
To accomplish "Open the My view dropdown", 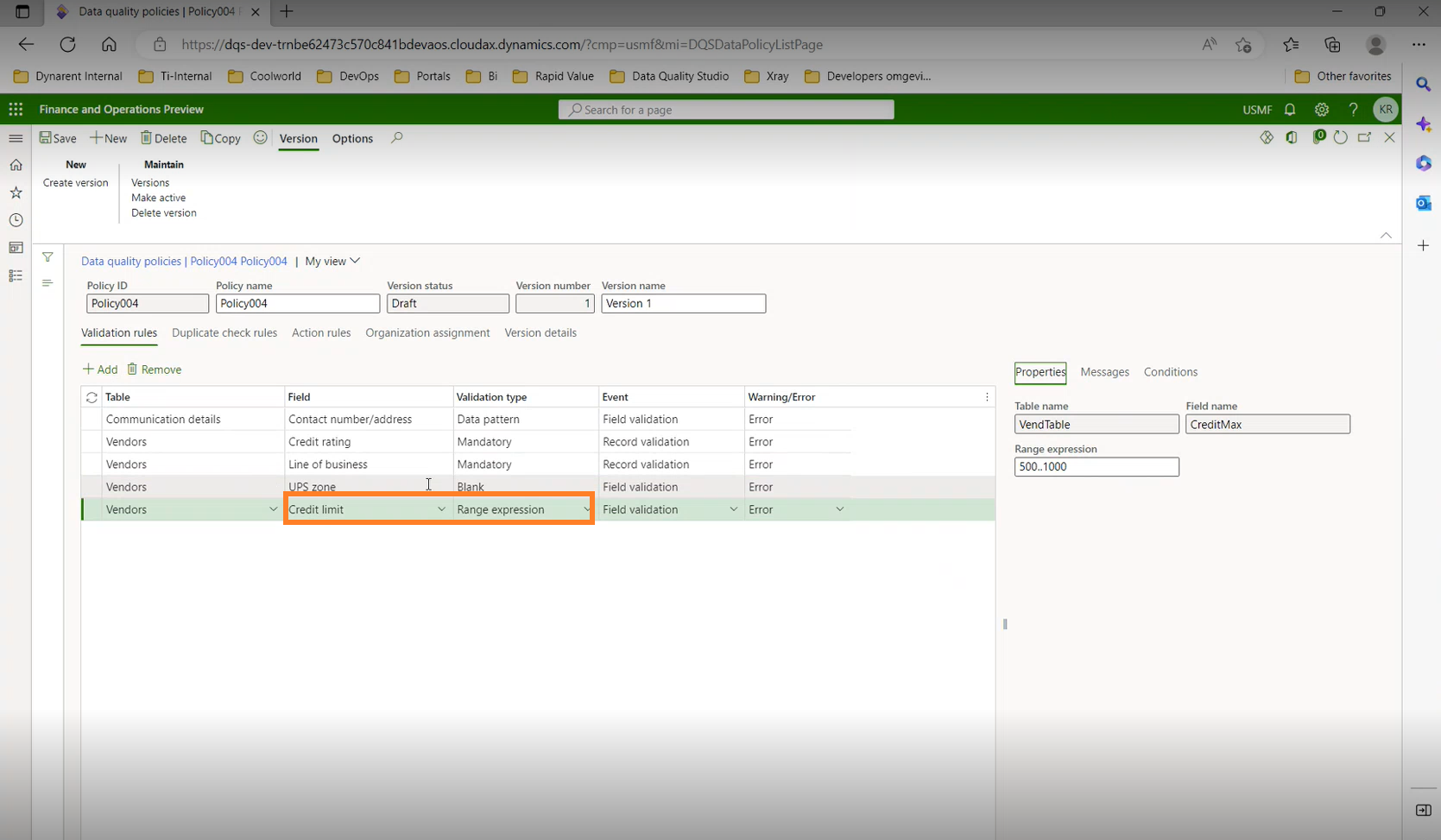I will [x=332, y=261].
